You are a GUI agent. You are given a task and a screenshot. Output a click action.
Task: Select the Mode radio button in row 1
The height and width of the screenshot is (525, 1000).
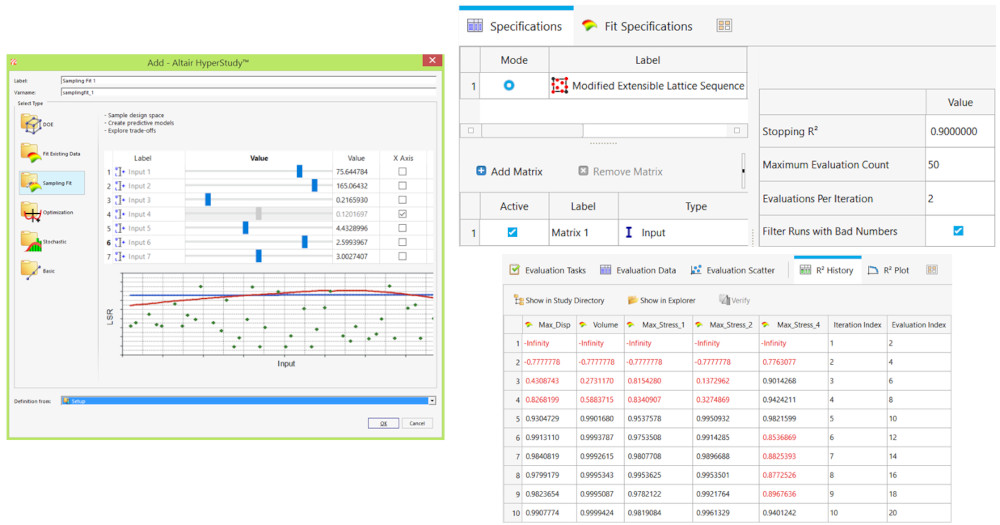(508, 86)
